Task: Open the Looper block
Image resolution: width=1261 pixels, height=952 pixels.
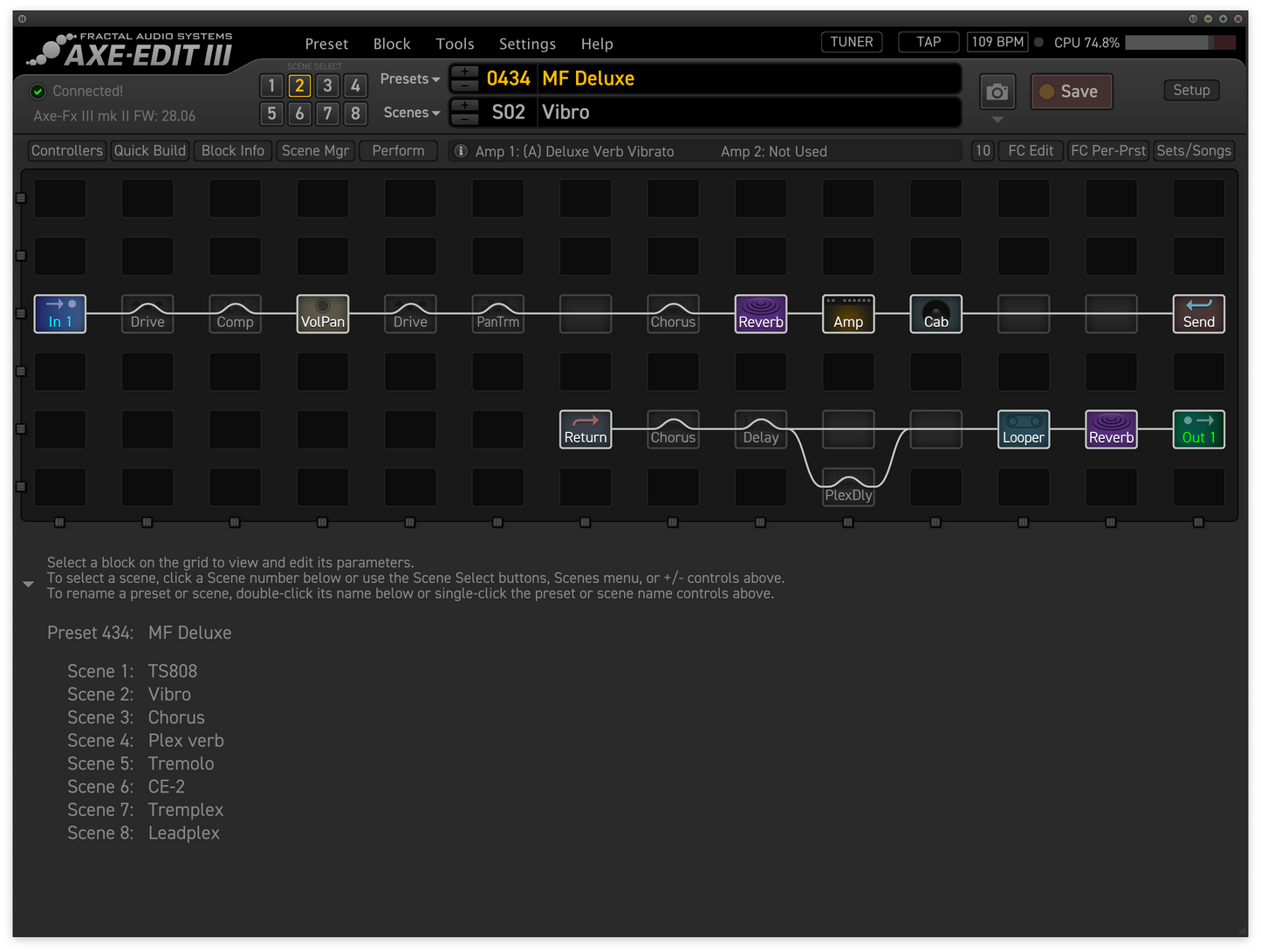Action: point(1023,429)
